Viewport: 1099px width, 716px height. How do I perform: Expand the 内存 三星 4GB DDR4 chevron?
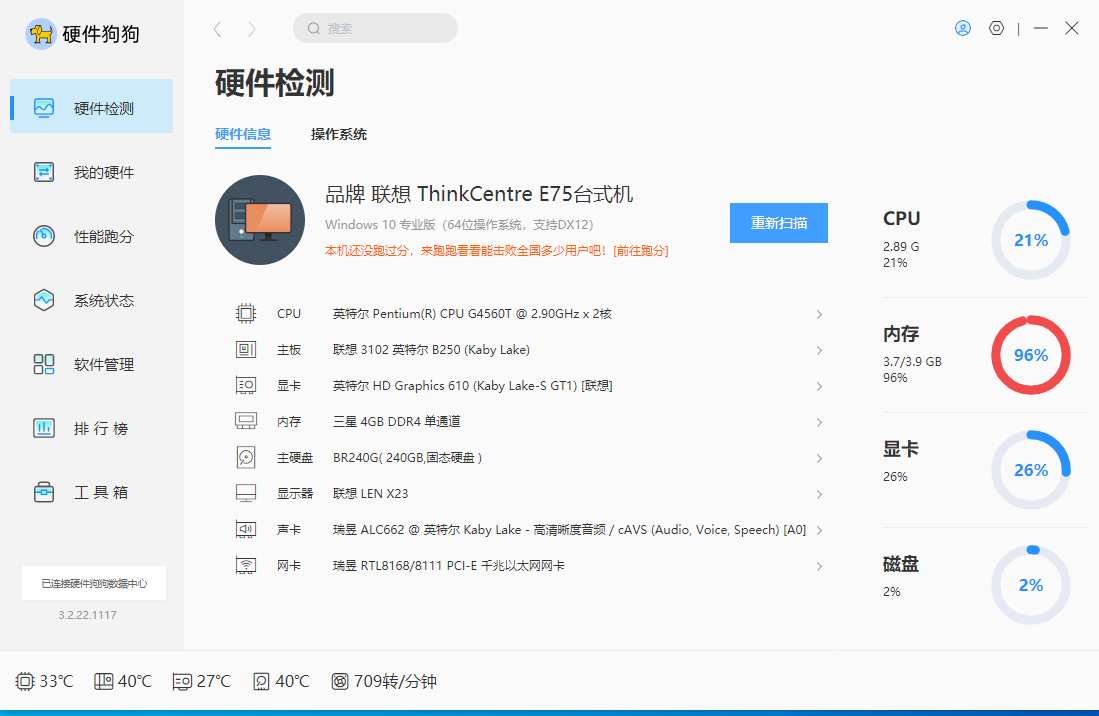tap(819, 422)
